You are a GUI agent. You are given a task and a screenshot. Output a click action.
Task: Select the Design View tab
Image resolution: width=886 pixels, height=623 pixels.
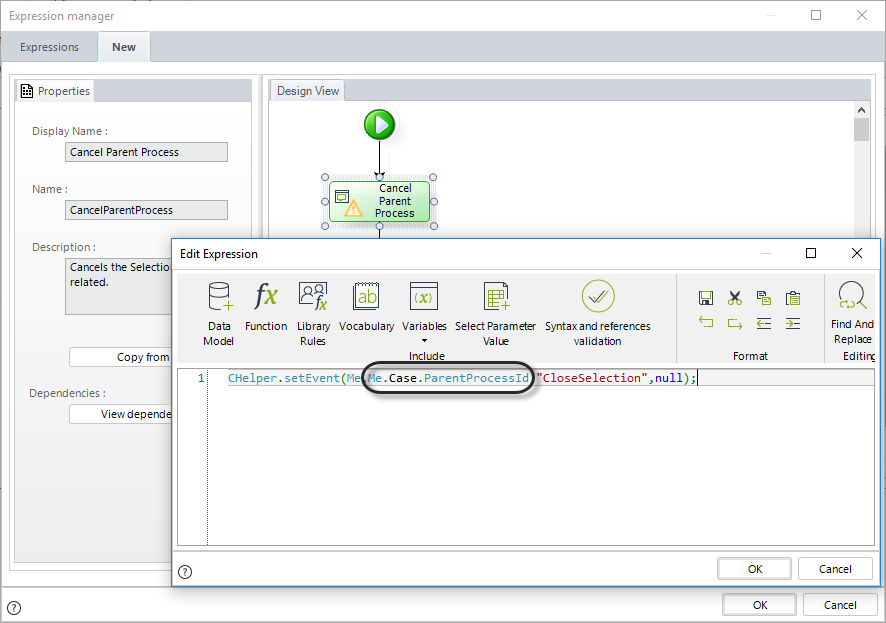pyautogui.click(x=307, y=91)
